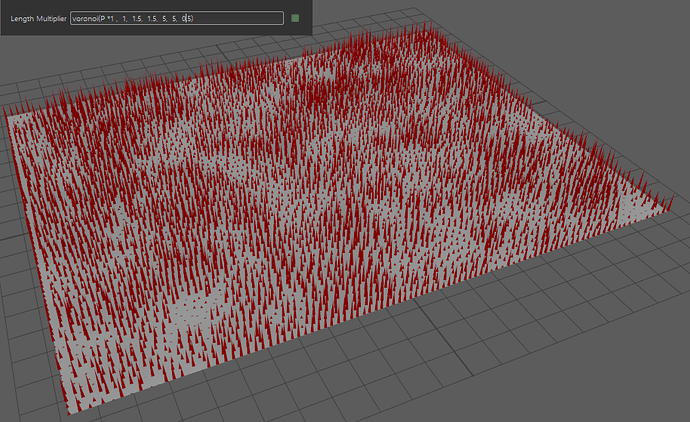Click the P variable in the expression

(104, 18)
